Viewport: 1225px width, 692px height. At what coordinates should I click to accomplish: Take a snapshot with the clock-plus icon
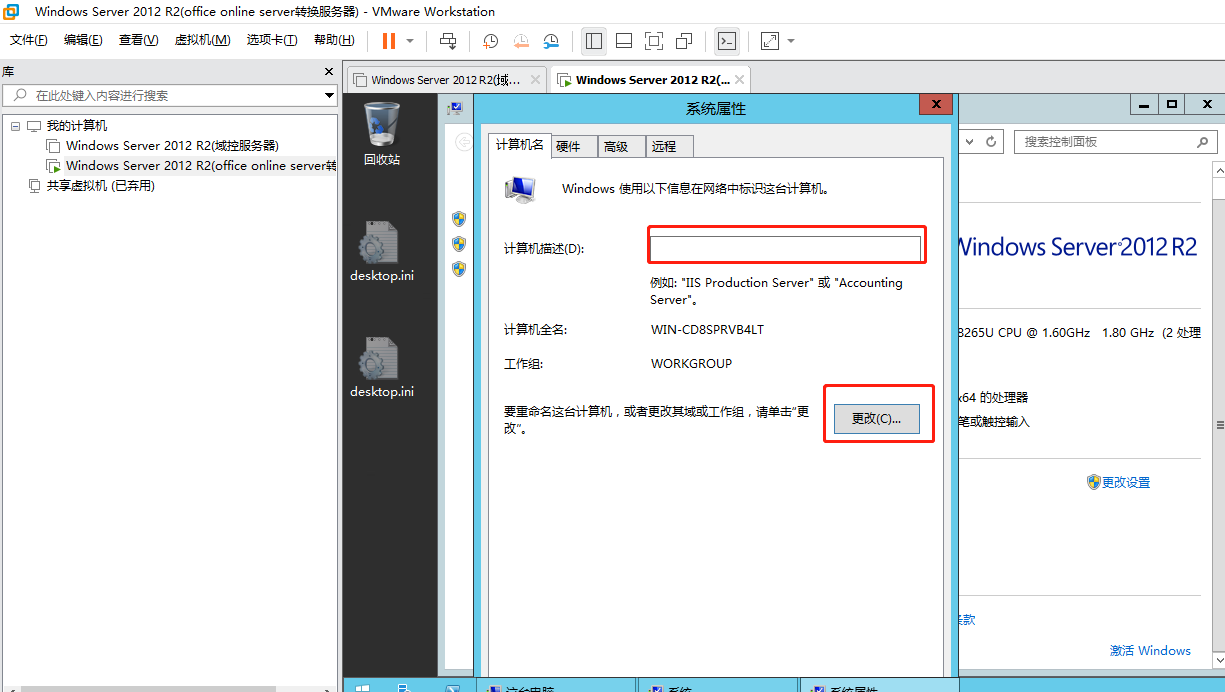click(x=490, y=41)
